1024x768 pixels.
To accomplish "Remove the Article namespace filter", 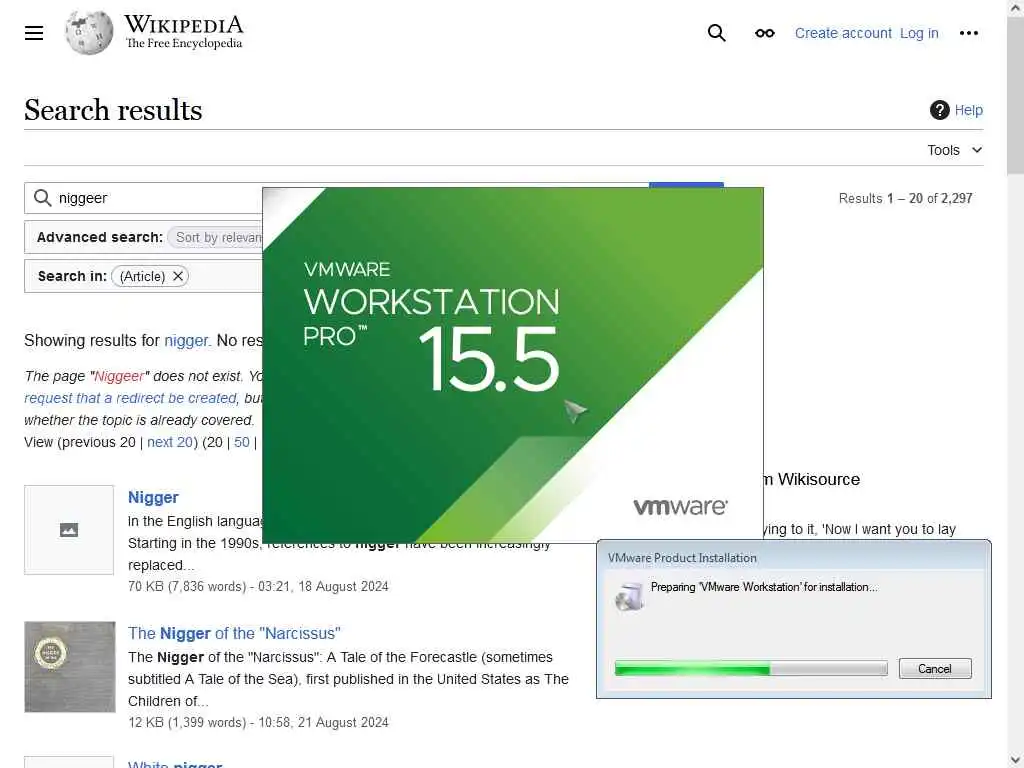I will click(178, 276).
